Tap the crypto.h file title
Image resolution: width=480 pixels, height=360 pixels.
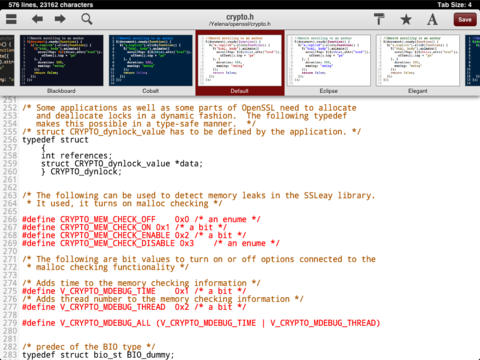point(240,17)
